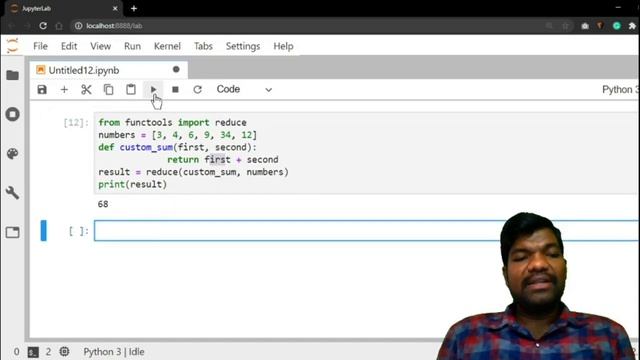
Task: Click the site information icon in address bar
Action: click(78, 26)
